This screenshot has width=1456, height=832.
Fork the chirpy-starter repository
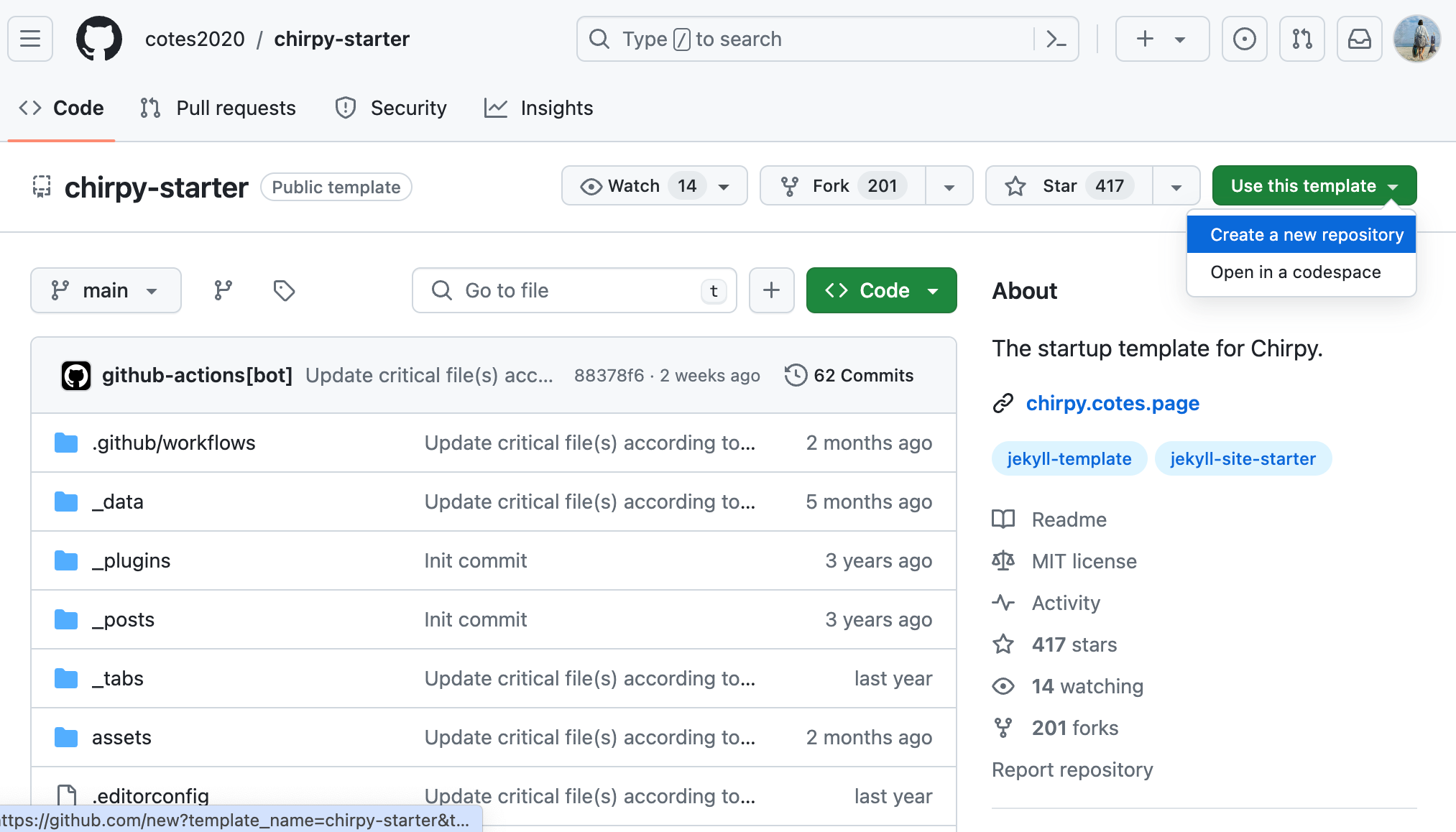click(842, 186)
